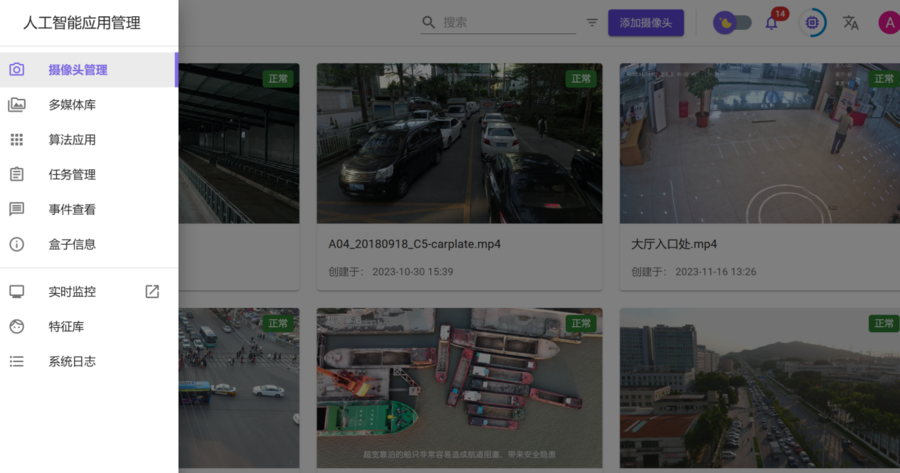Click the 任务管理 clipboard icon
This screenshot has height=473, width=900.
tap(17, 174)
